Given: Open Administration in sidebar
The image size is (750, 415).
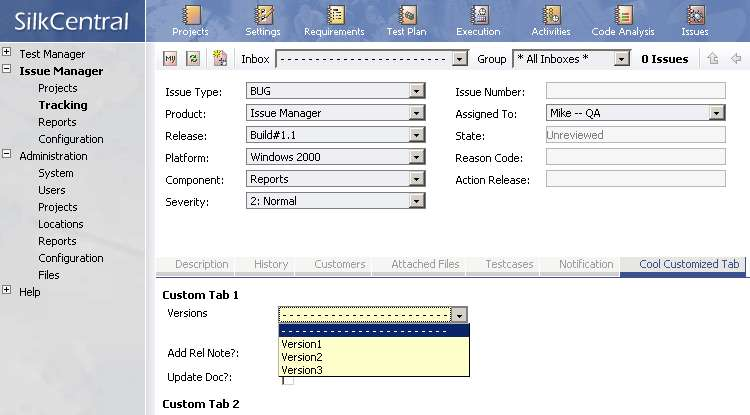Looking at the screenshot, I should 54,156.
